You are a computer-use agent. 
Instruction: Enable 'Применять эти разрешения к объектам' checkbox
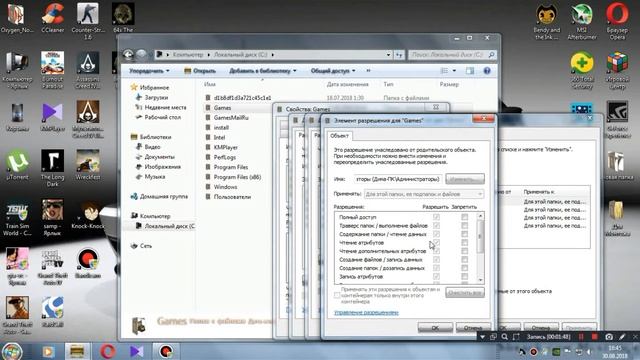coord(337,295)
